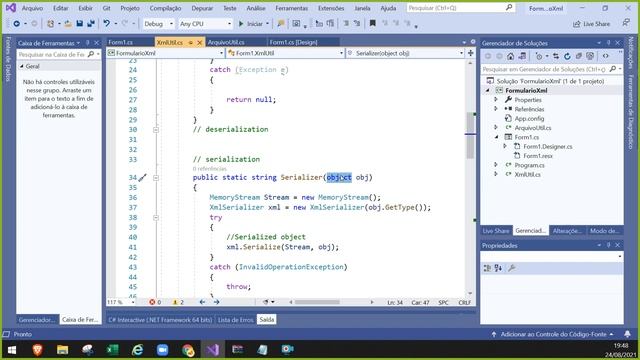Click the Sync with Active Document icon
Image resolution: width=640 pixels, height=360 pixels.
tap(556, 56)
